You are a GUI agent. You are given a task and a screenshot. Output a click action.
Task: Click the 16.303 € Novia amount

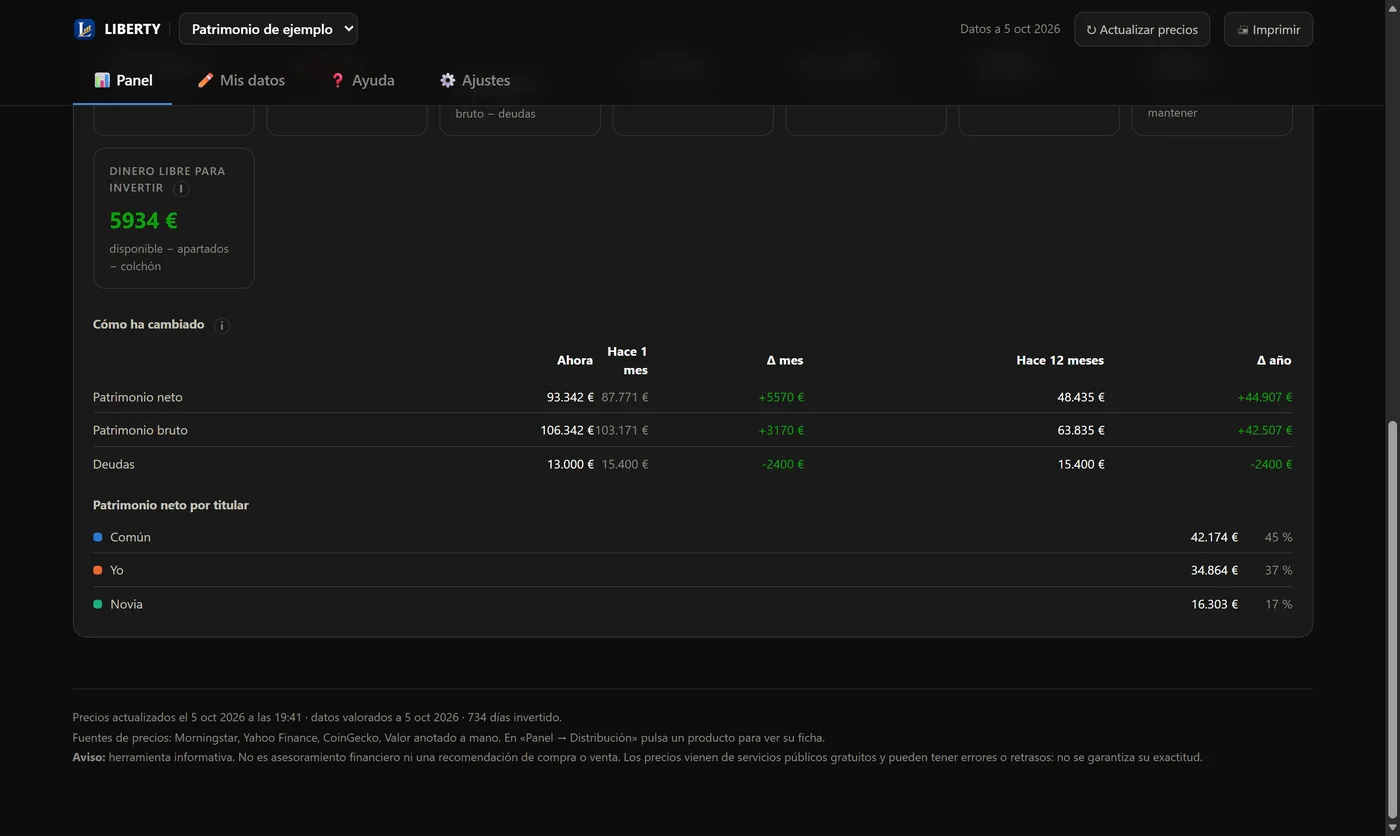tap(1214, 604)
